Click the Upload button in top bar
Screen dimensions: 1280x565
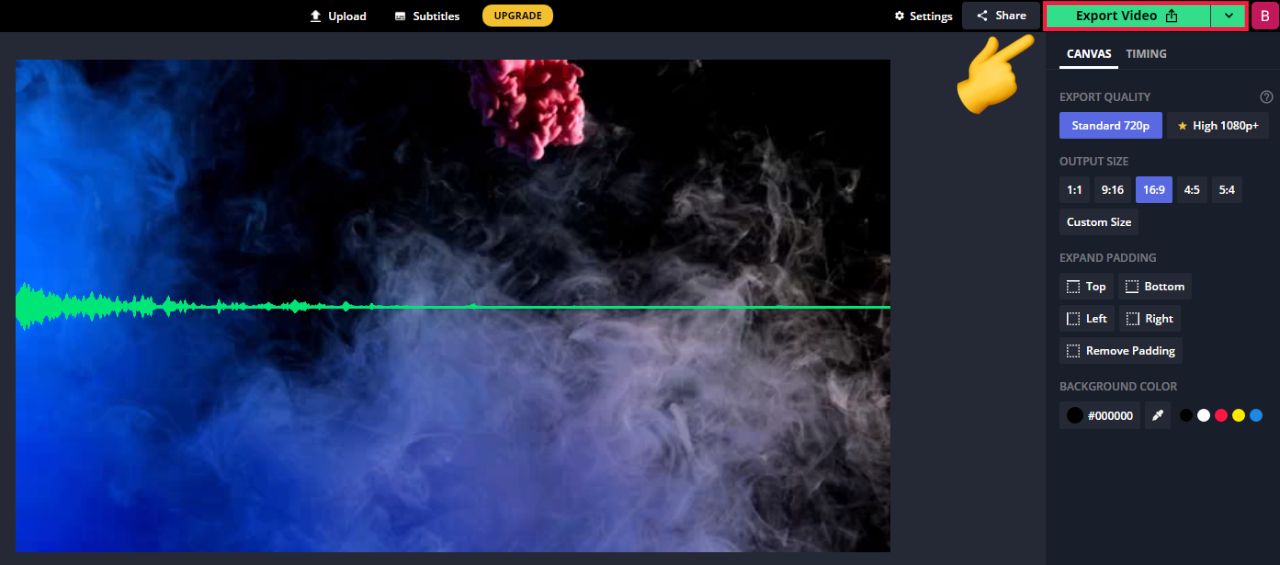click(x=338, y=16)
